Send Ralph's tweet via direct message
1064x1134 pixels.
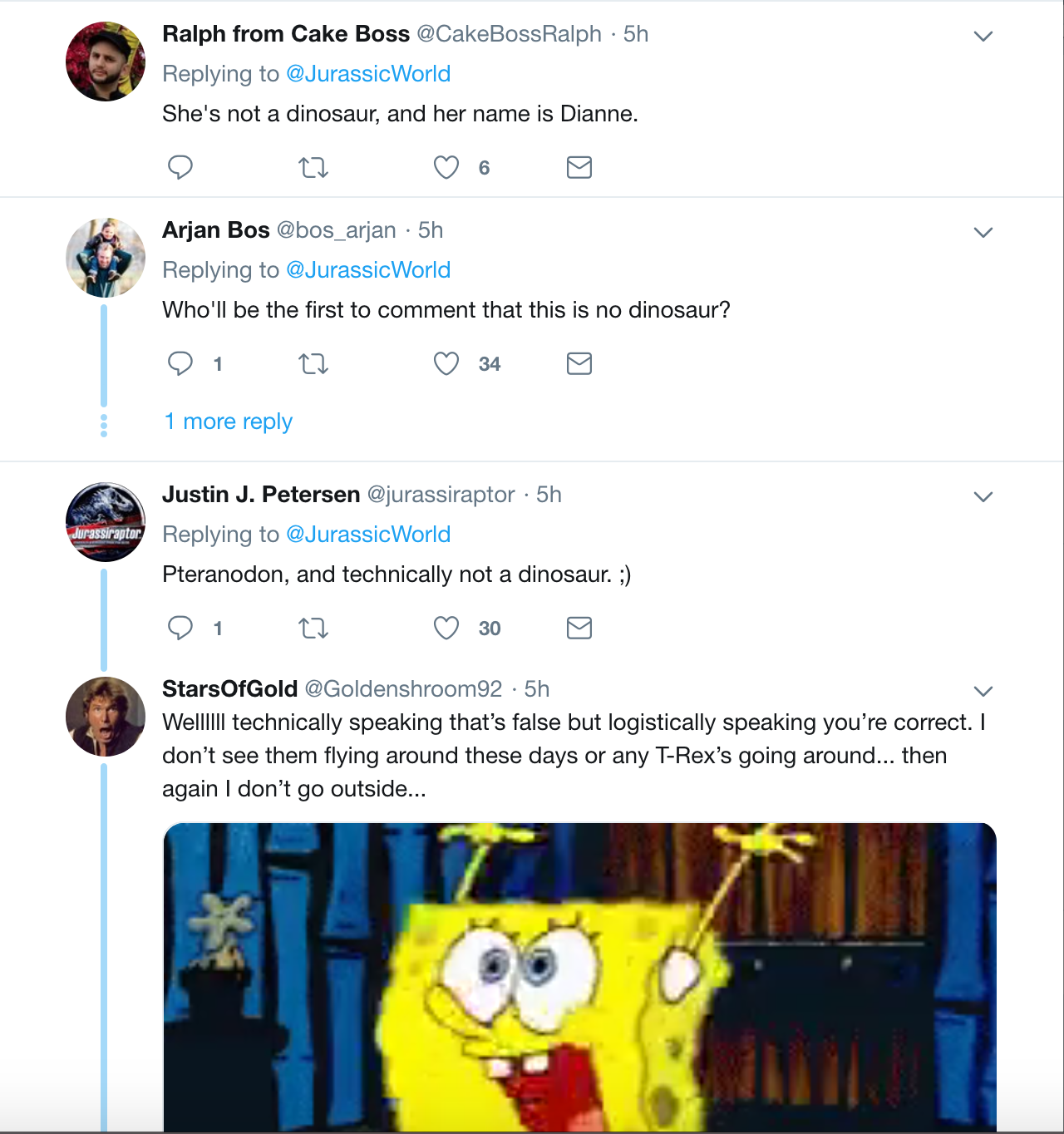pyautogui.click(x=579, y=168)
